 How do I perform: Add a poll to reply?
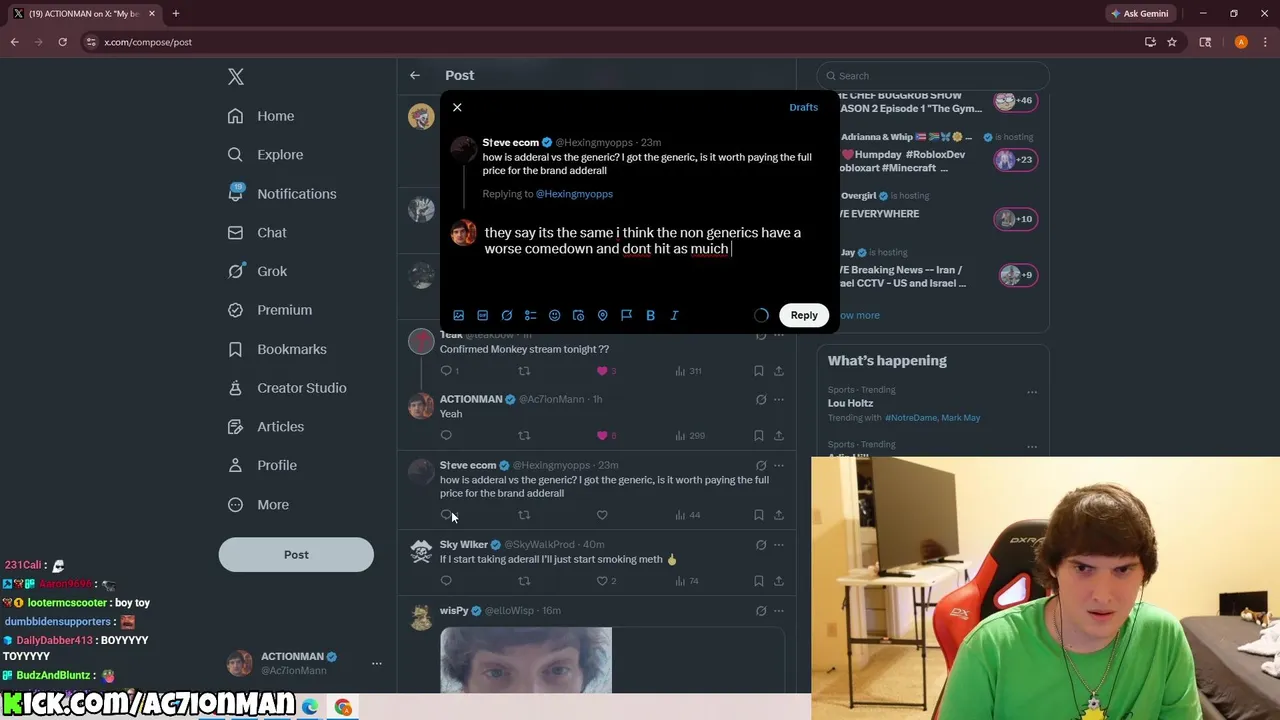531,315
